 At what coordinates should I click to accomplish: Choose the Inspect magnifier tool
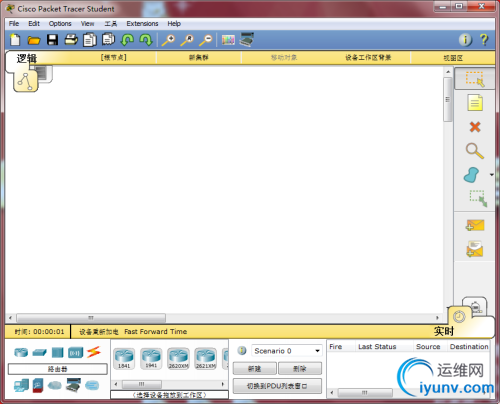point(475,151)
